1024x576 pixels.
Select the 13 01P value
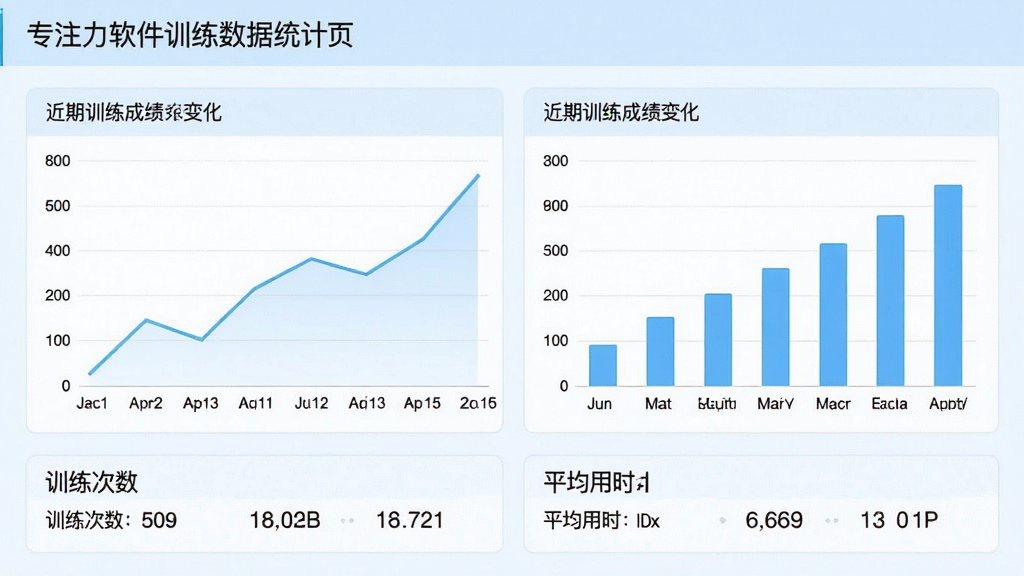[899, 520]
